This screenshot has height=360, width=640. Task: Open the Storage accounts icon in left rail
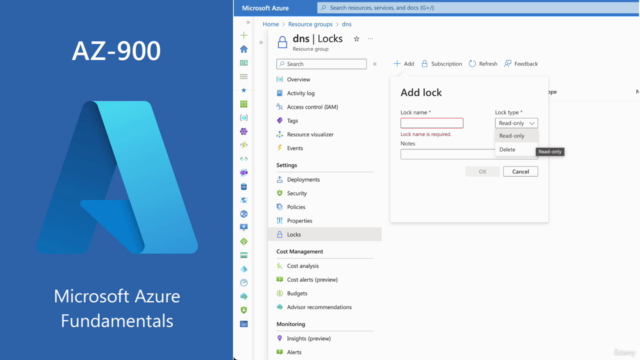point(244,255)
